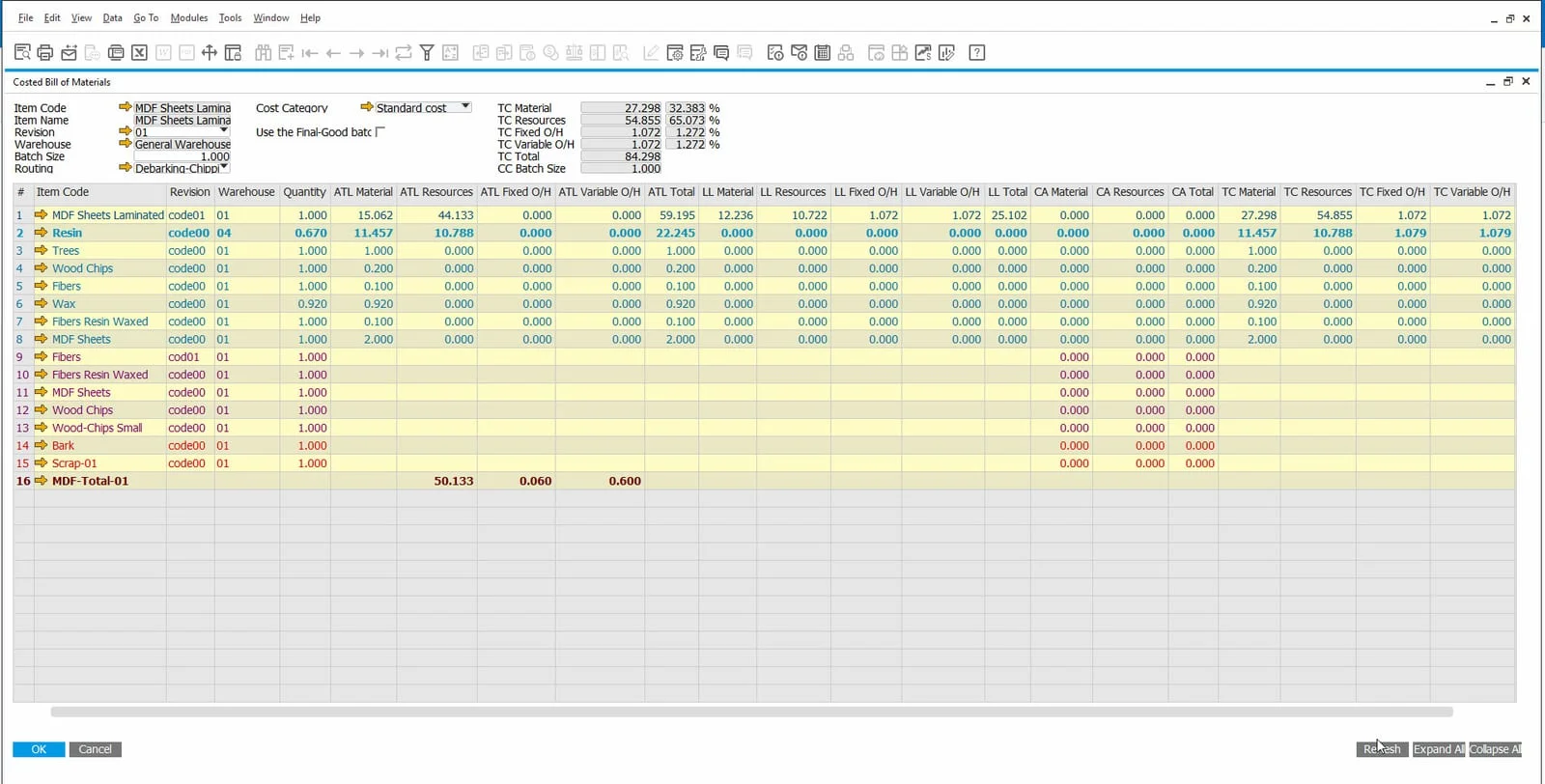
Task: Open the Go To menu
Action: [146, 18]
